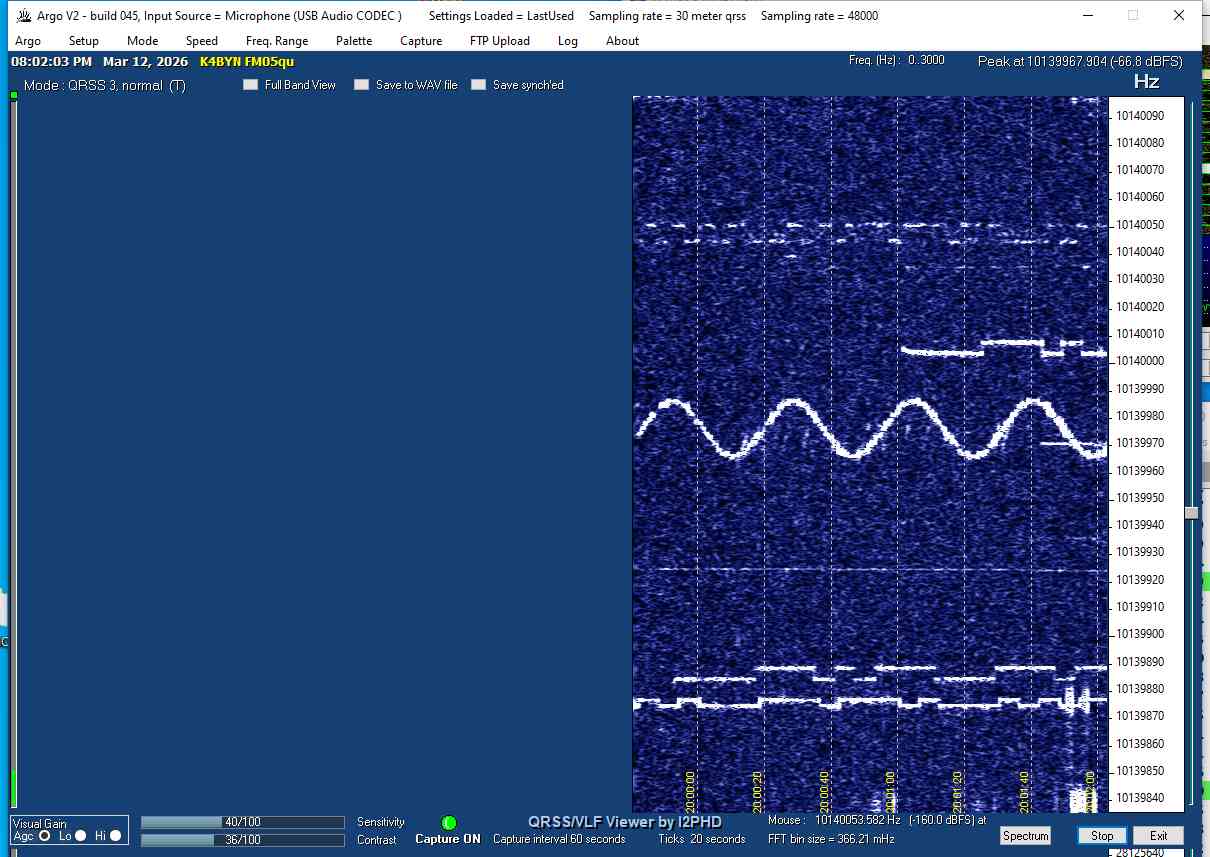
Task: Open the Freq. Range menu
Action: point(277,41)
